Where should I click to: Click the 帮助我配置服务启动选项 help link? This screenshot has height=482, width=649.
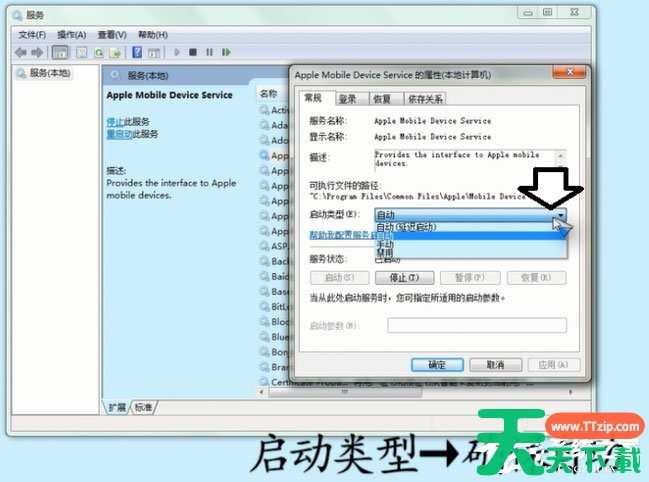click(342, 235)
